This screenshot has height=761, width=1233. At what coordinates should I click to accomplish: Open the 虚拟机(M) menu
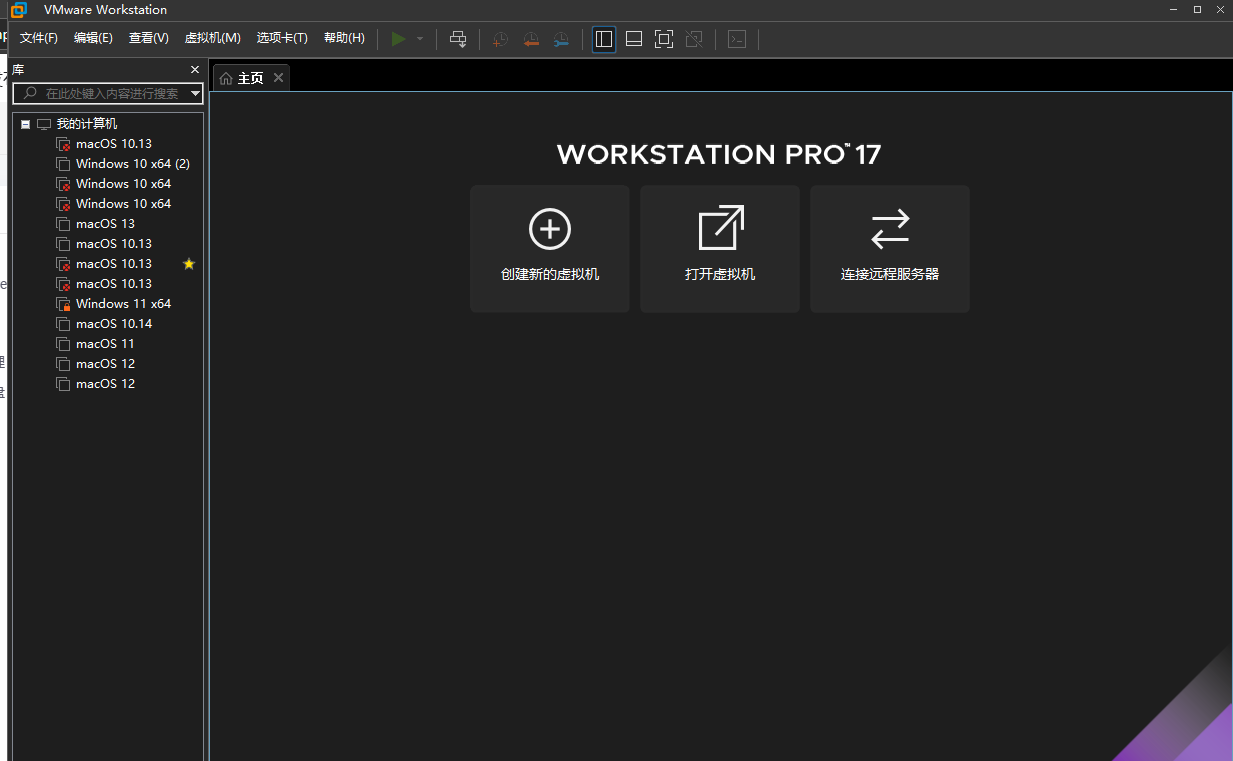coord(212,38)
